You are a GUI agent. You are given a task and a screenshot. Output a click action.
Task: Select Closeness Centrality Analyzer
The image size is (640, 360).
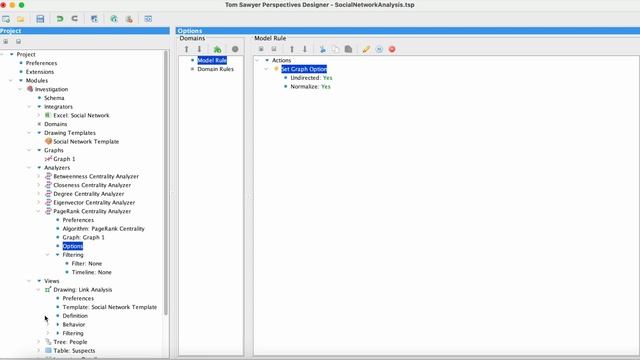(x=92, y=185)
